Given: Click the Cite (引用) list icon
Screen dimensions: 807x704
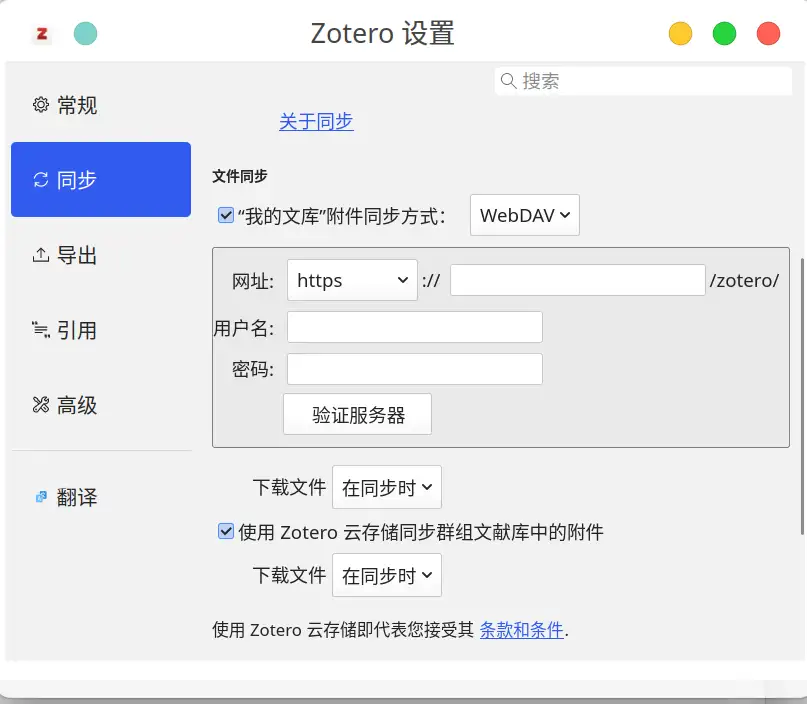Looking at the screenshot, I should (x=41, y=330).
